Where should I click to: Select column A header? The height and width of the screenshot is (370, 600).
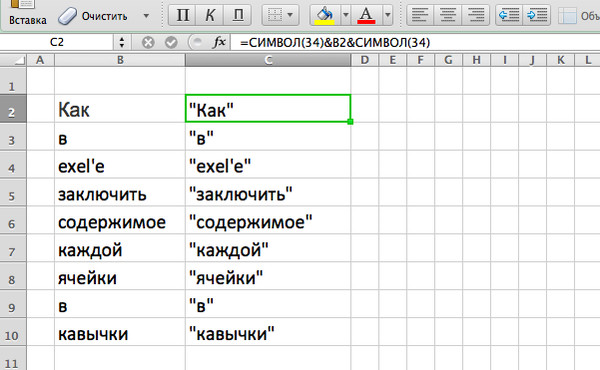tap(40, 60)
